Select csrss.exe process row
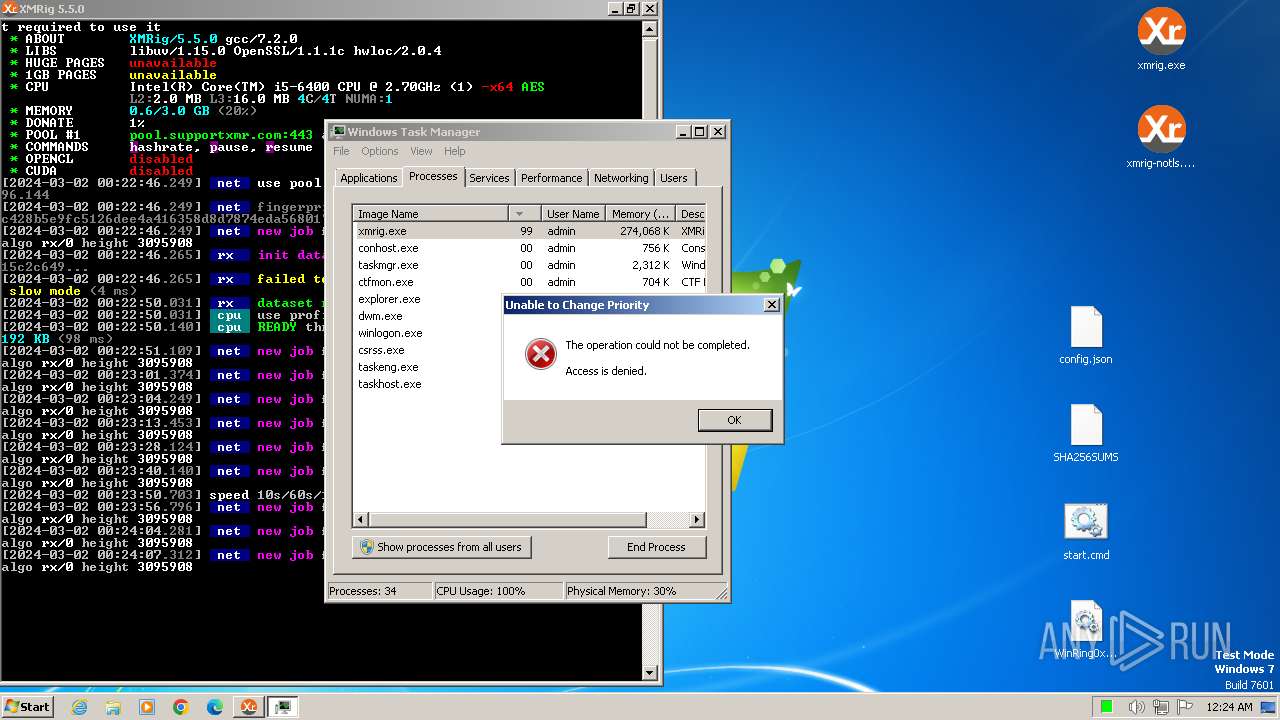 (x=427, y=350)
